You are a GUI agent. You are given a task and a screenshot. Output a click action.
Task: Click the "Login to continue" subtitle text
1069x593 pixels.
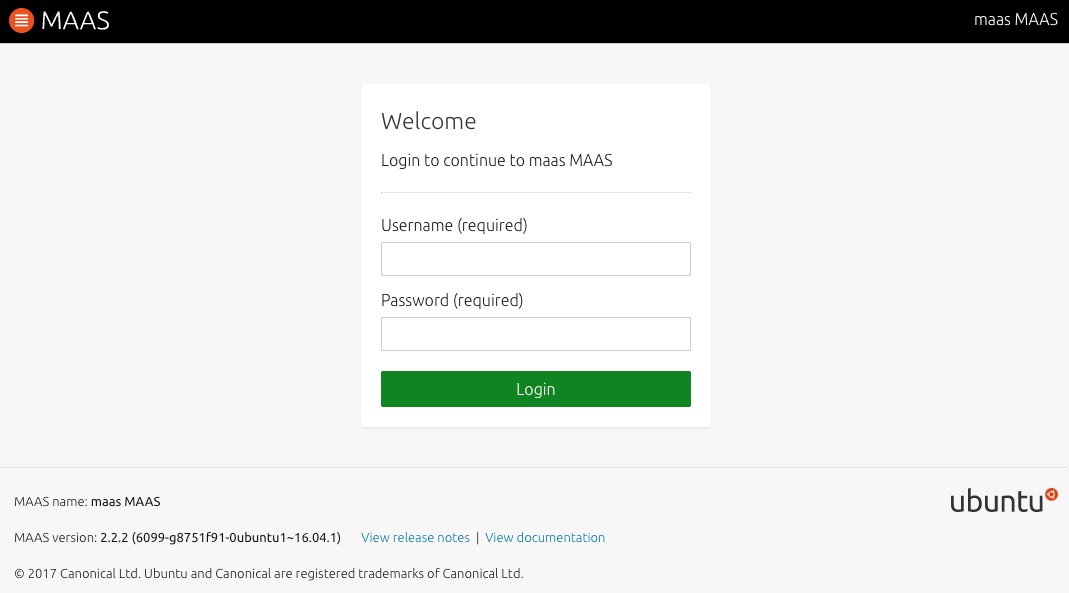coord(496,160)
